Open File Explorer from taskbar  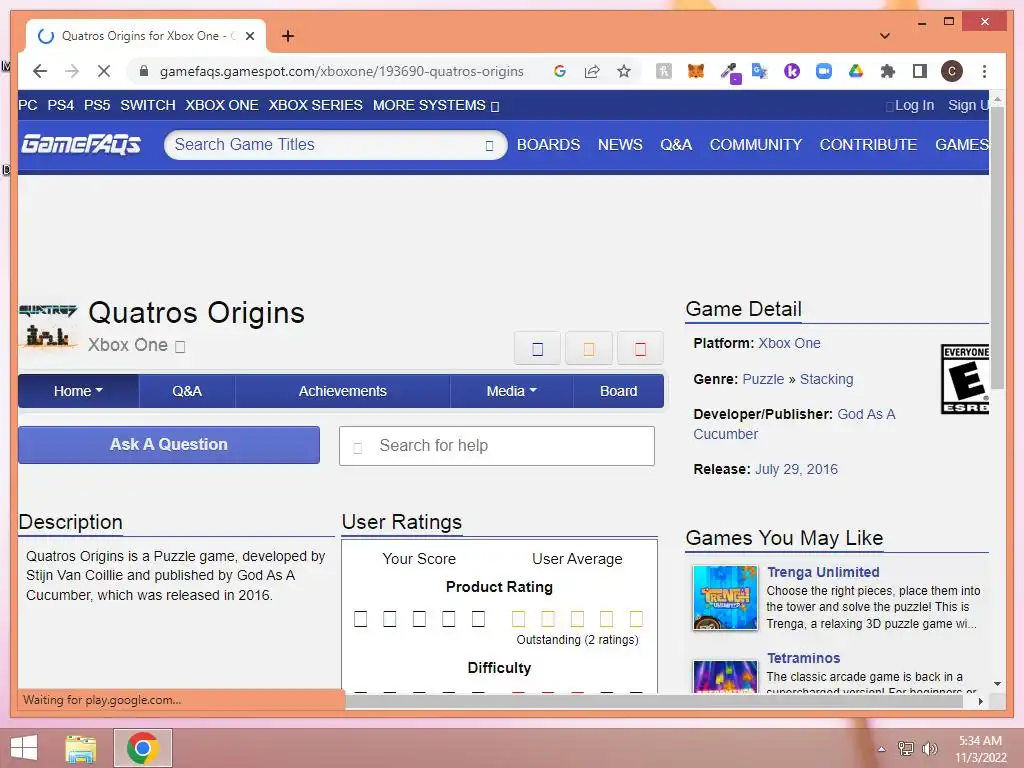81,748
